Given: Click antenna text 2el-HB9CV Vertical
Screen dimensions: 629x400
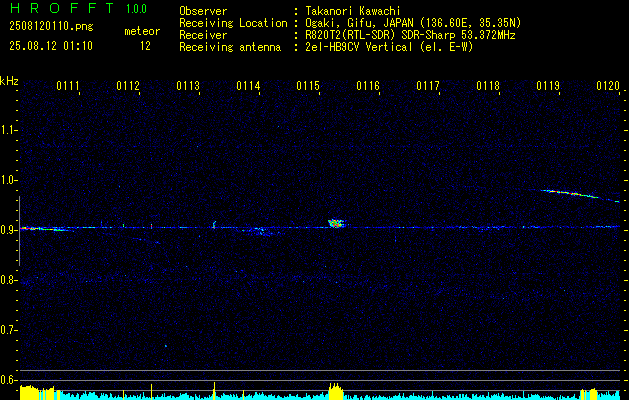Looking at the screenshot, I should pos(358,47).
